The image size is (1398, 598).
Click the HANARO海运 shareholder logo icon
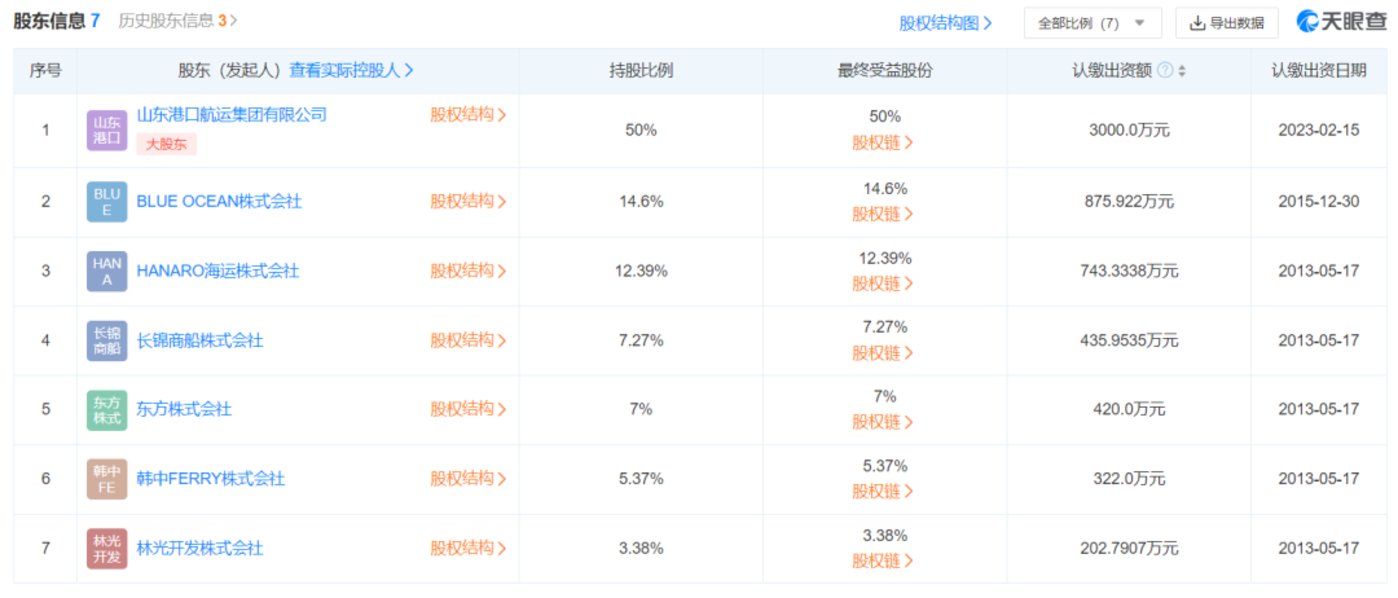click(x=106, y=271)
